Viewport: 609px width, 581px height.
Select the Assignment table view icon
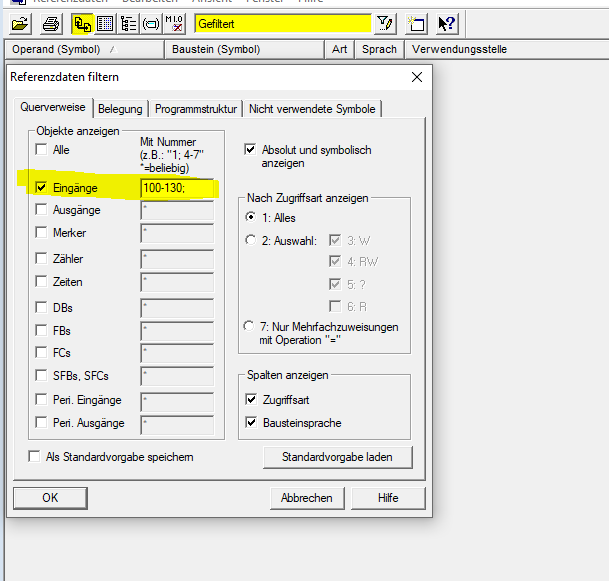point(105,24)
